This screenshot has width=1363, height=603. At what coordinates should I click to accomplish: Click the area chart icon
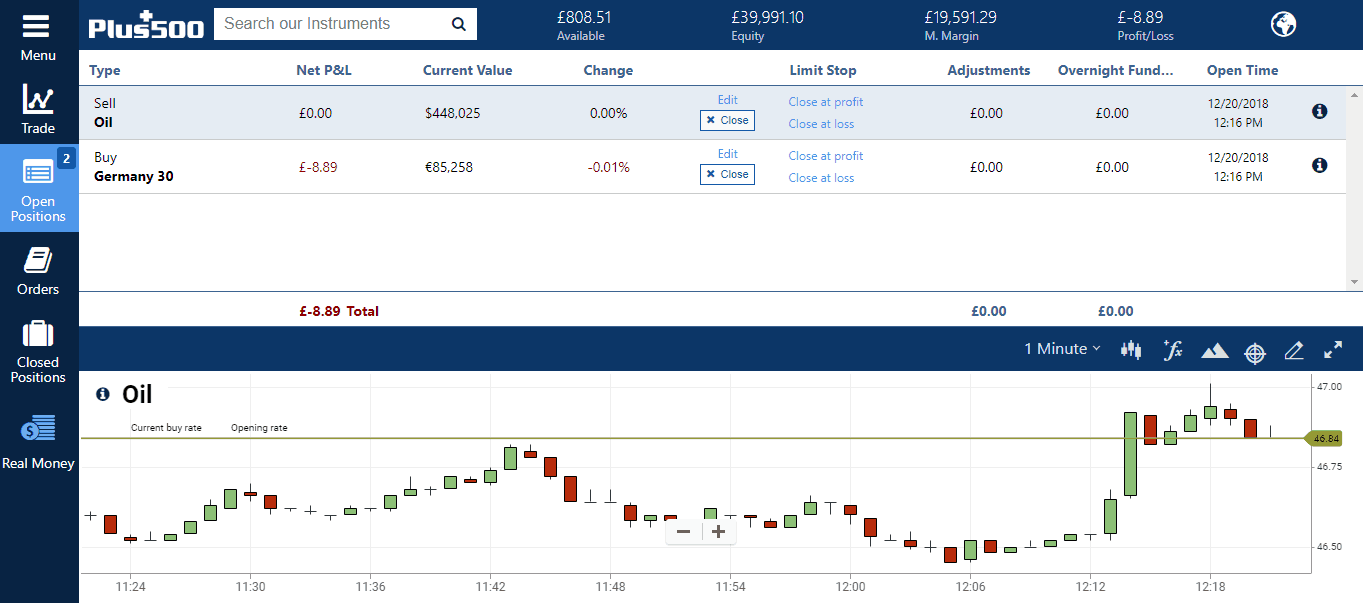click(x=1213, y=349)
